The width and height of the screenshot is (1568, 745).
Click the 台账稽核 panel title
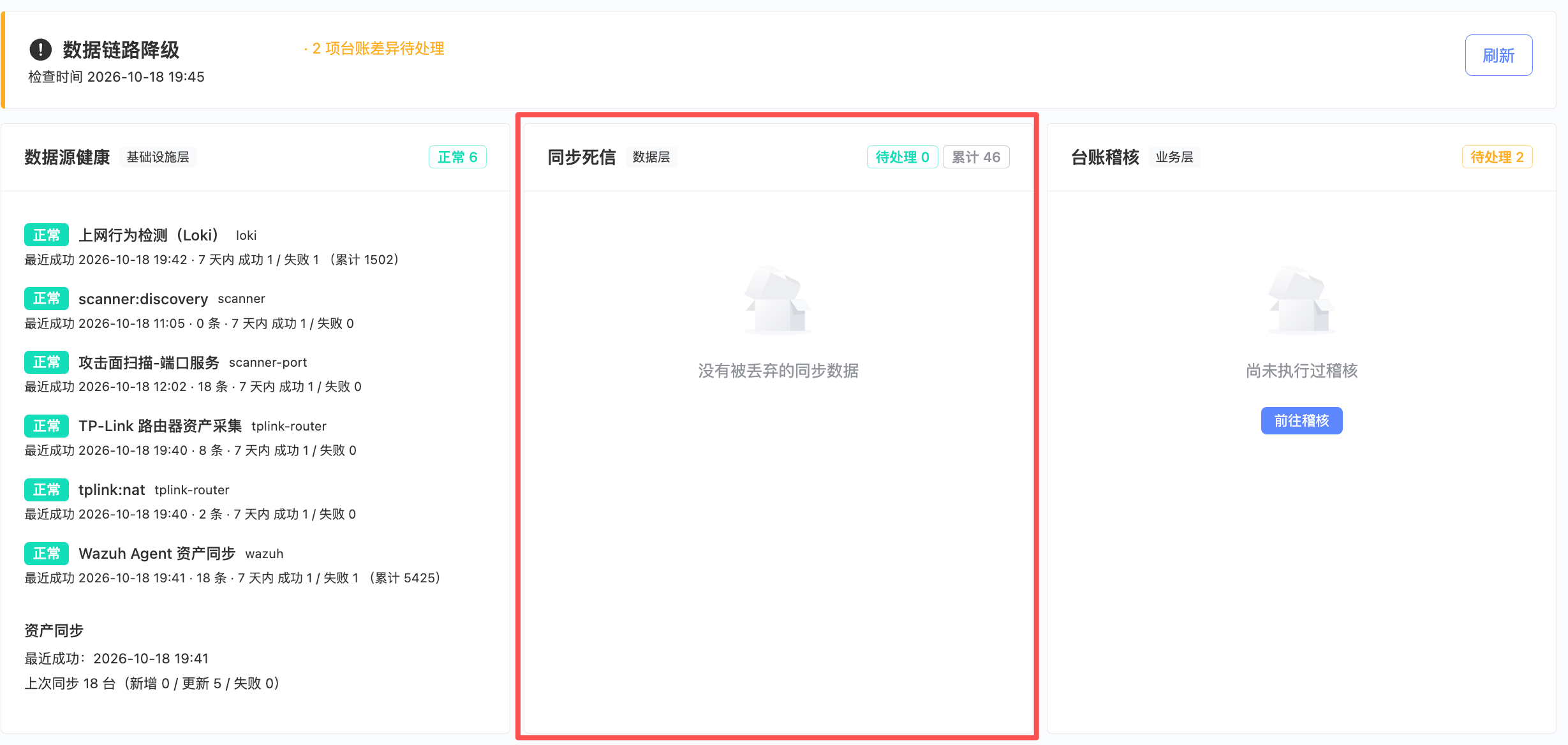[x=1105, y=157]
